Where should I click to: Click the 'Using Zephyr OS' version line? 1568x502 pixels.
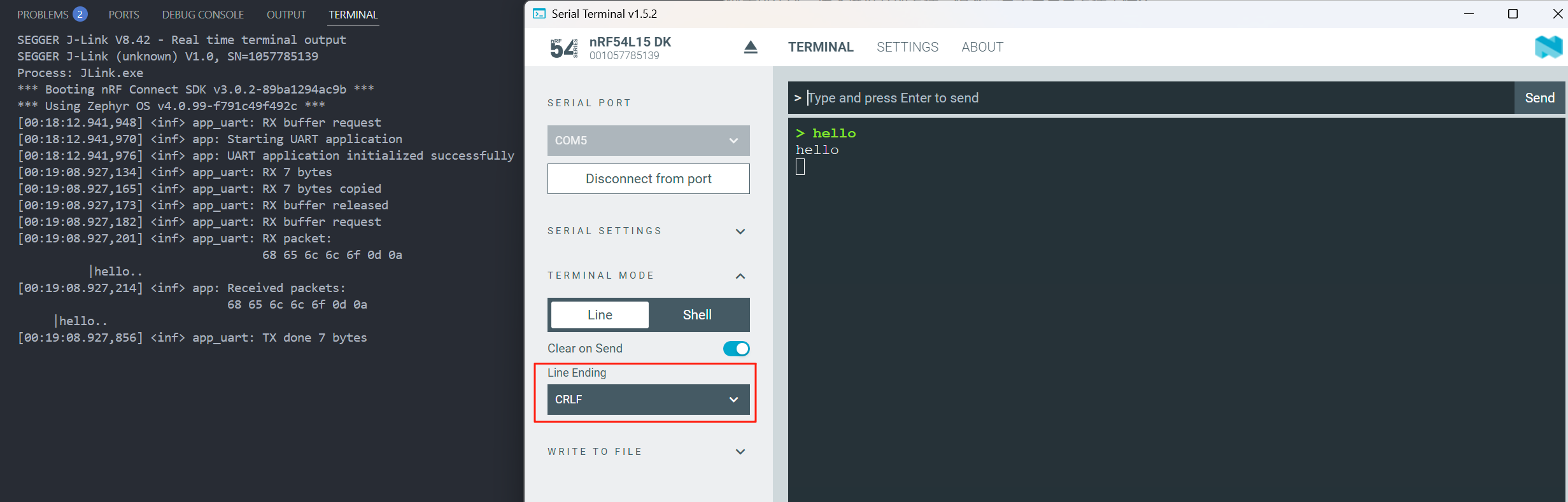click(171, 106)
